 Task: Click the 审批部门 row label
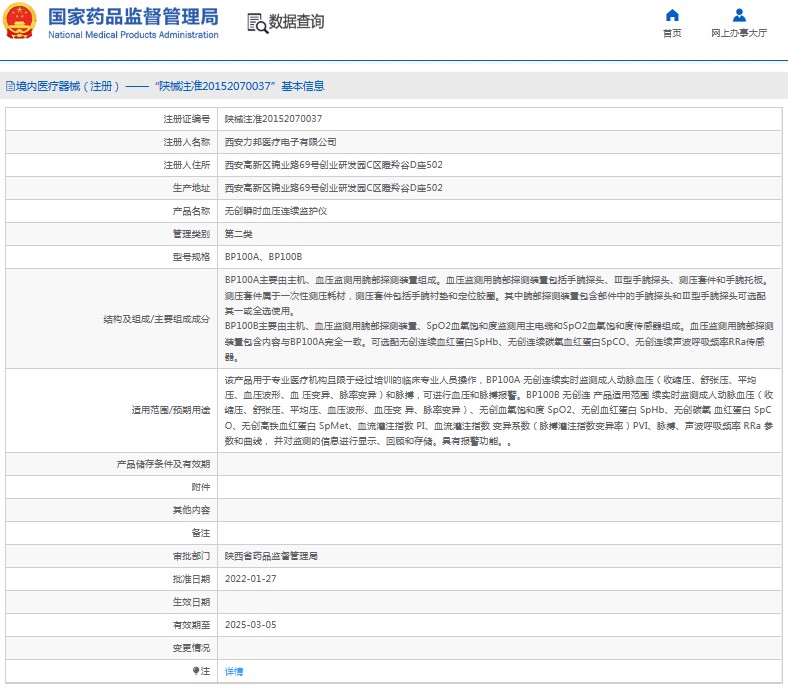pos(191,556)
